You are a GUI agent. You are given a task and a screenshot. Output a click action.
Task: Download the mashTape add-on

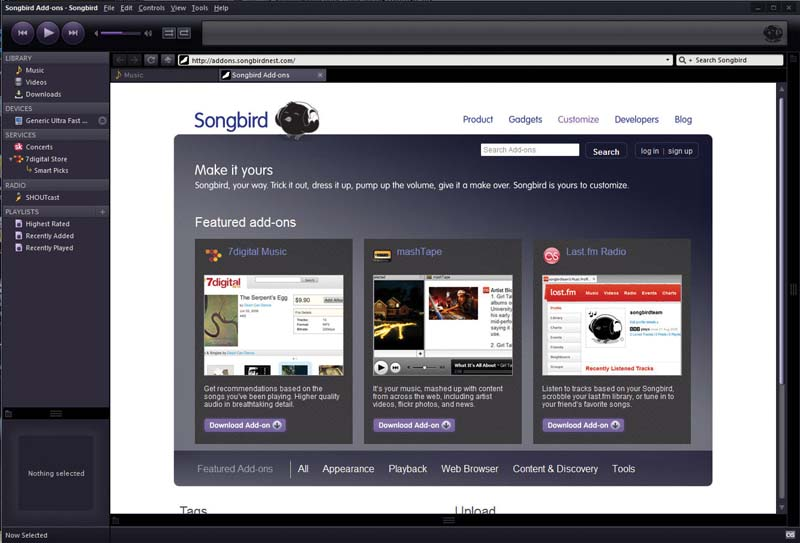(414, 425)
